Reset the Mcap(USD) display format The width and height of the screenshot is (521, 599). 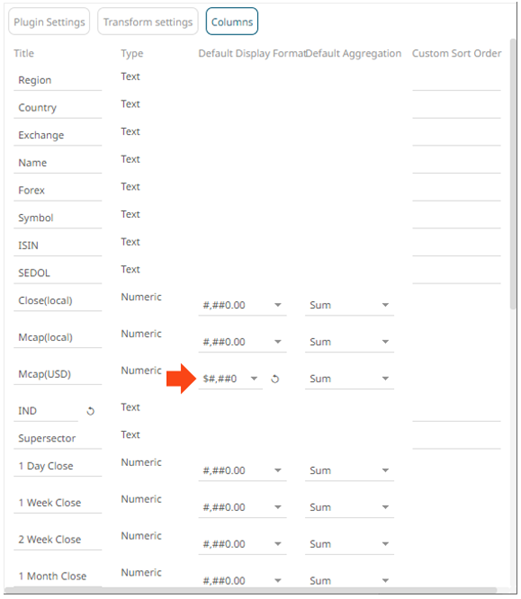[275, 379]
